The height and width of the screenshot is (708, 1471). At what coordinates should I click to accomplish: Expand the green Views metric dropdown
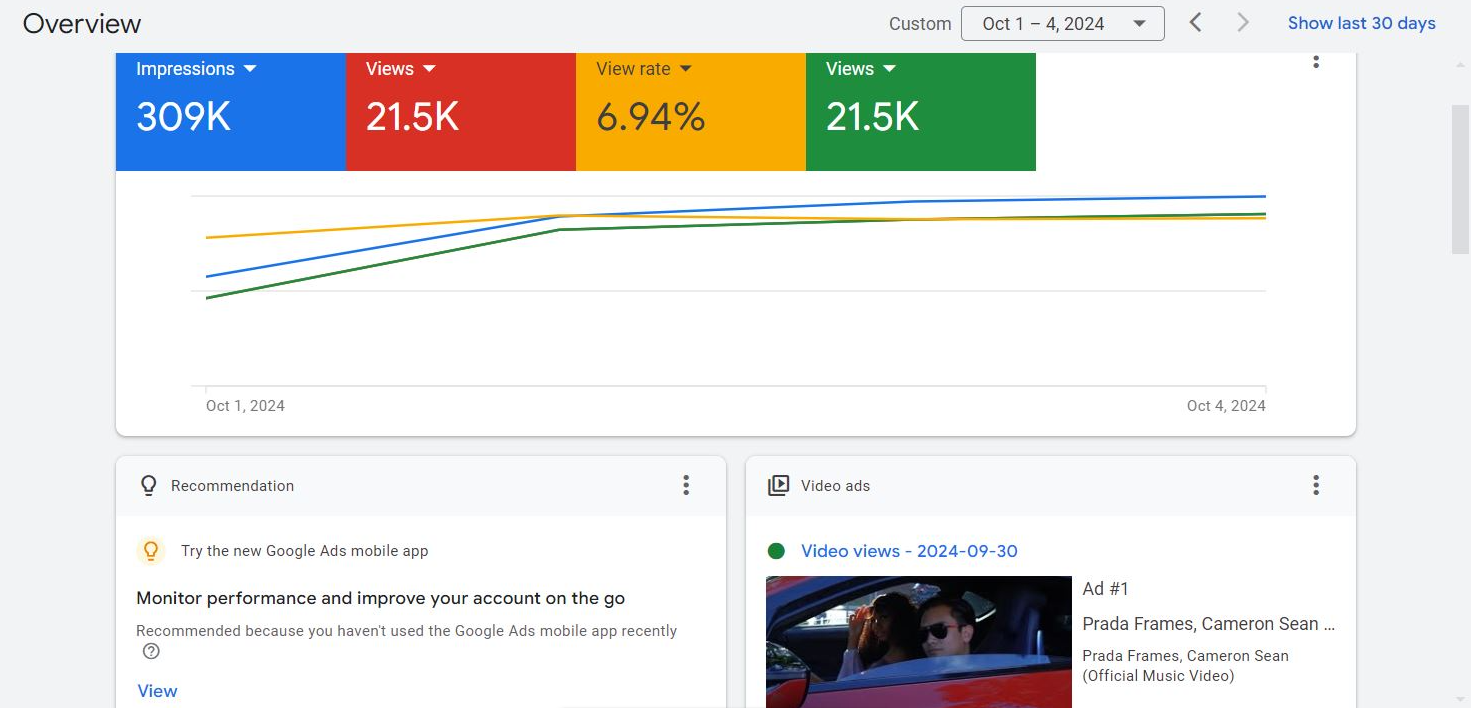889,69
